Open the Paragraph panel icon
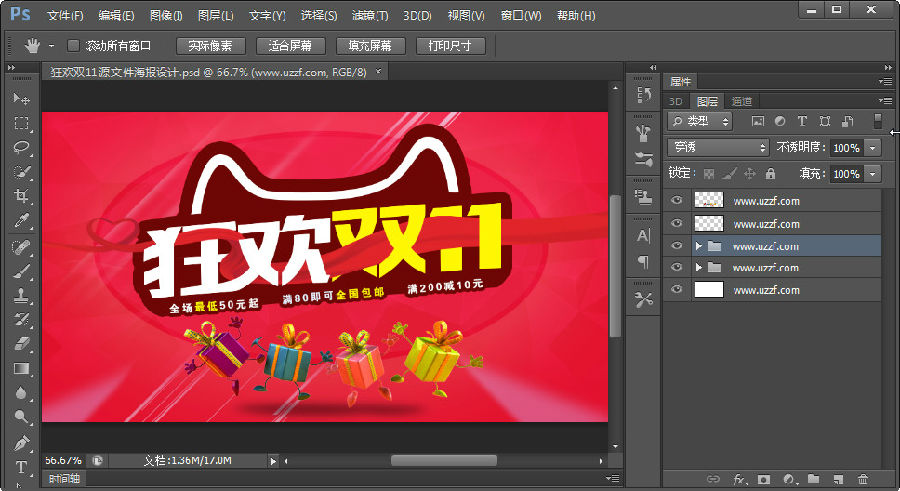900x491 pixels. click(643, 262)
